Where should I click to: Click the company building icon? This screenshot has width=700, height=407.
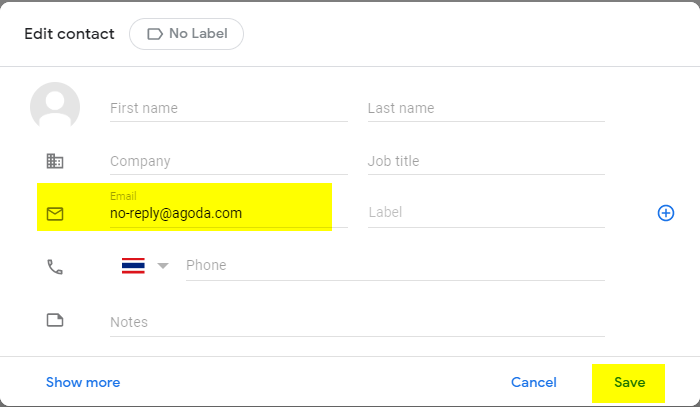[x=55, y=161]
